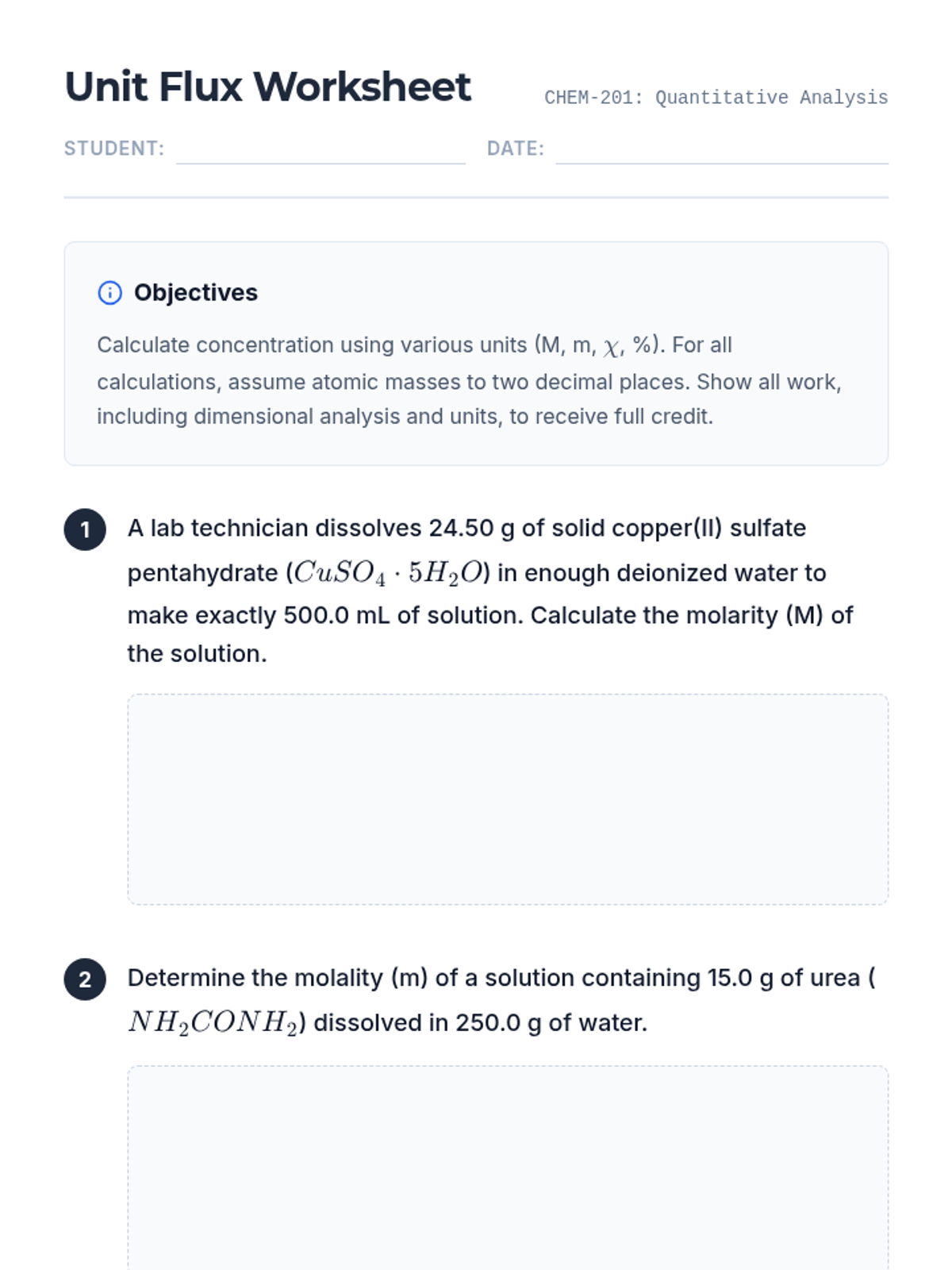Click the question 2 number badge

(x=85, y=979)
